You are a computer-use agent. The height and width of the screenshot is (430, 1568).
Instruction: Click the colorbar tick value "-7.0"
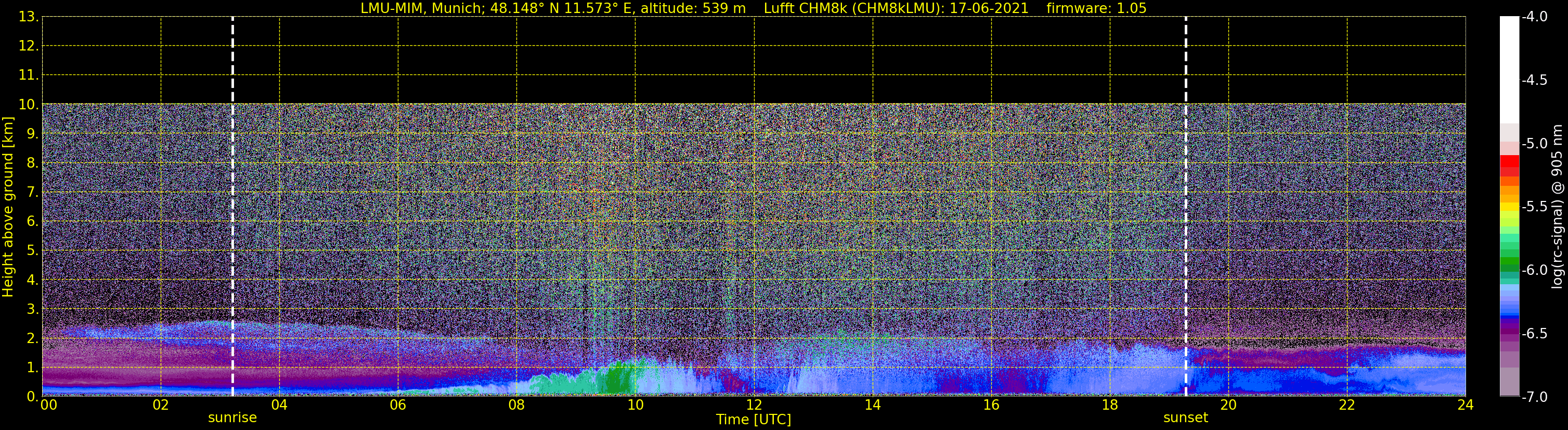click(1534, 397)
